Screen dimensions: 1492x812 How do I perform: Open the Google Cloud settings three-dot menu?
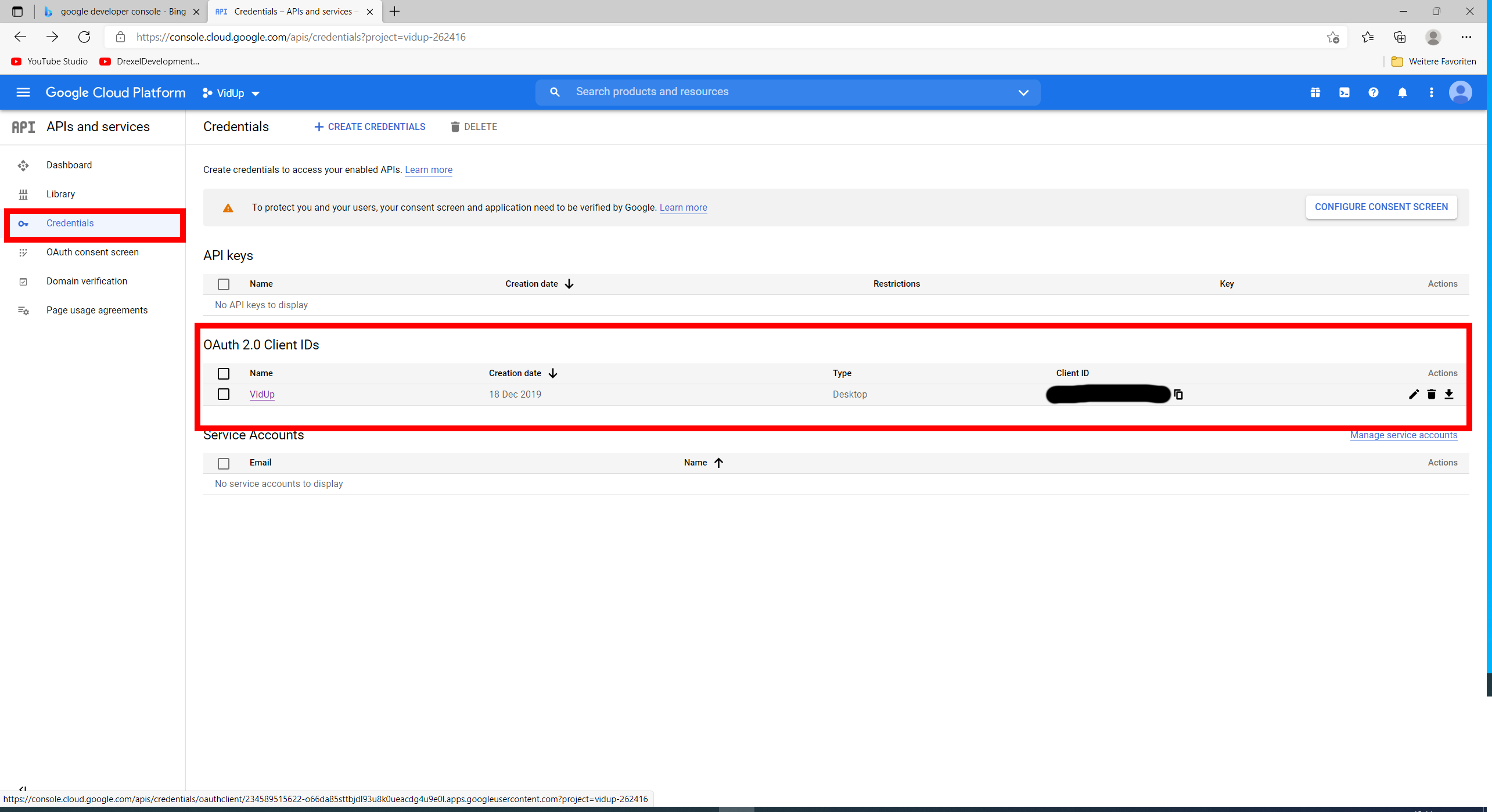pyautogui.click(x=1432, y=92)
